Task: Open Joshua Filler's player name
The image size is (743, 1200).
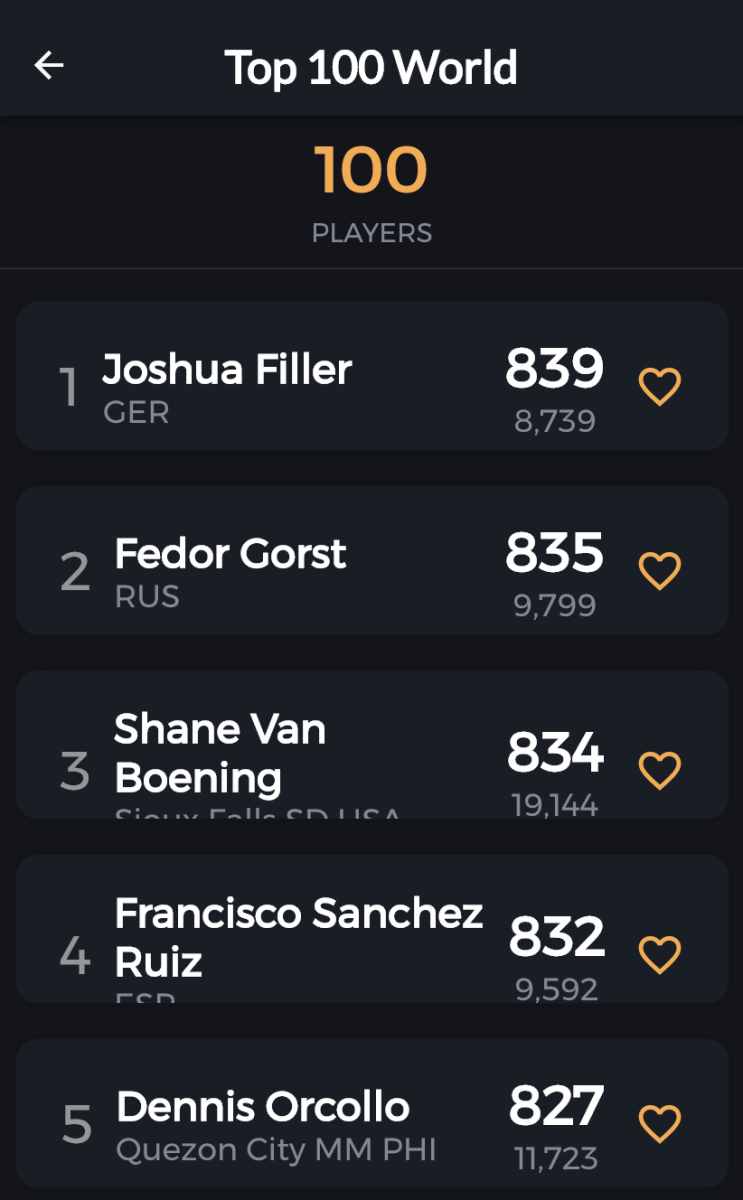Action: 227,369
